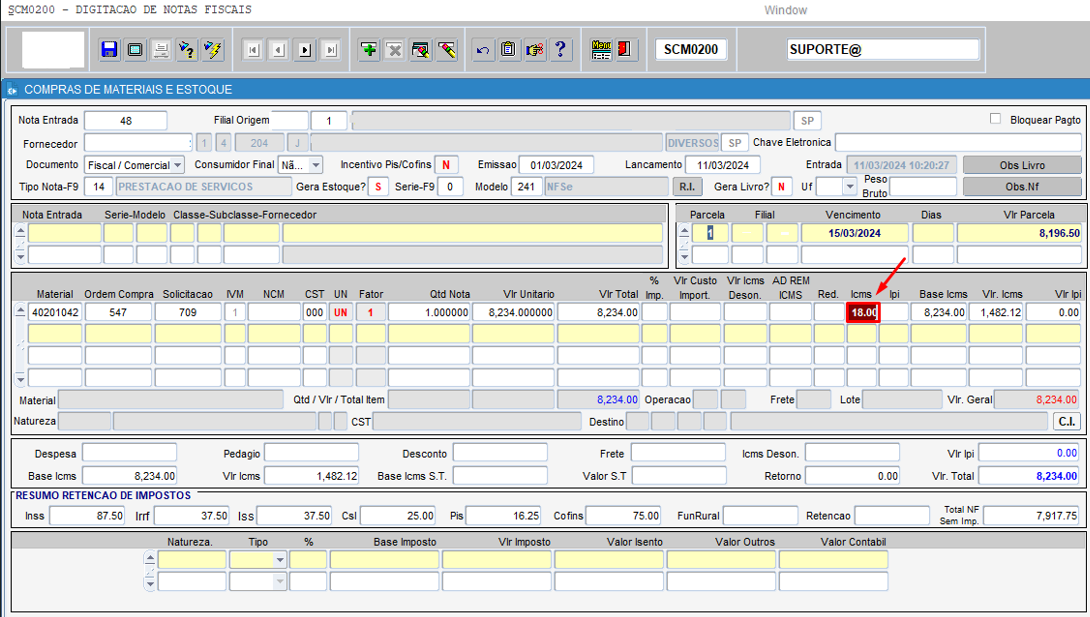Toggle the Bloquear Pagto checkbox
Viewport: 1090px width, 617px height.
coord(995,119)
